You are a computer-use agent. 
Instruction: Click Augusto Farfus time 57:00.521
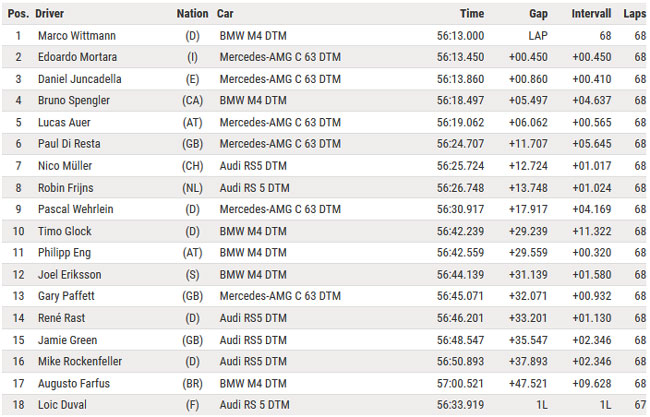tap(460, 384)
